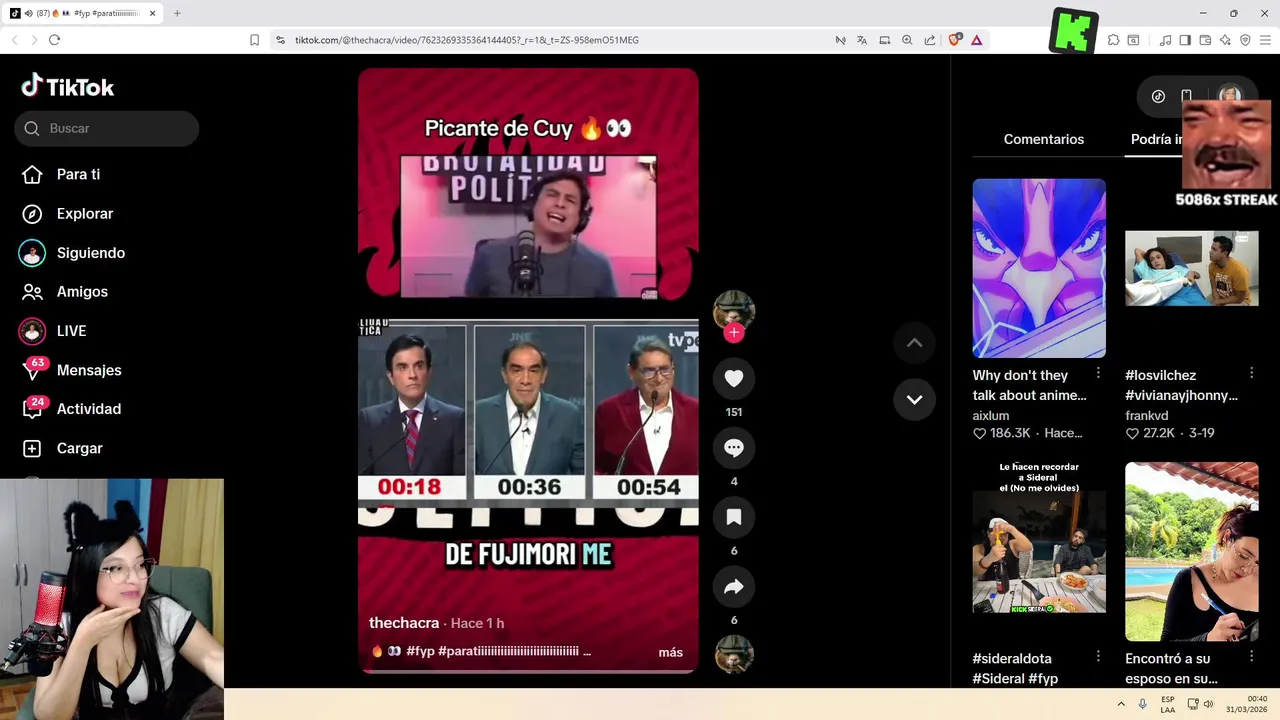
Task: Open thechacra profile avatar above plus badge
Action: tap(734, 310)
